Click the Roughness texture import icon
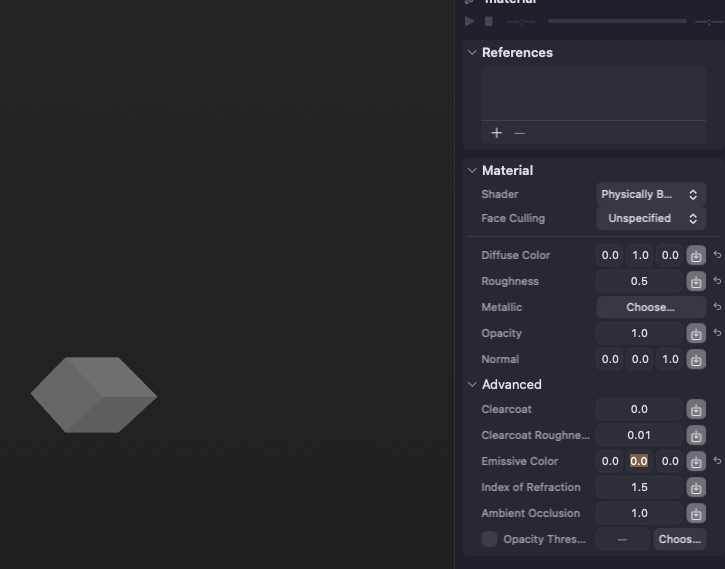725x569 pixels. [696, 281]
